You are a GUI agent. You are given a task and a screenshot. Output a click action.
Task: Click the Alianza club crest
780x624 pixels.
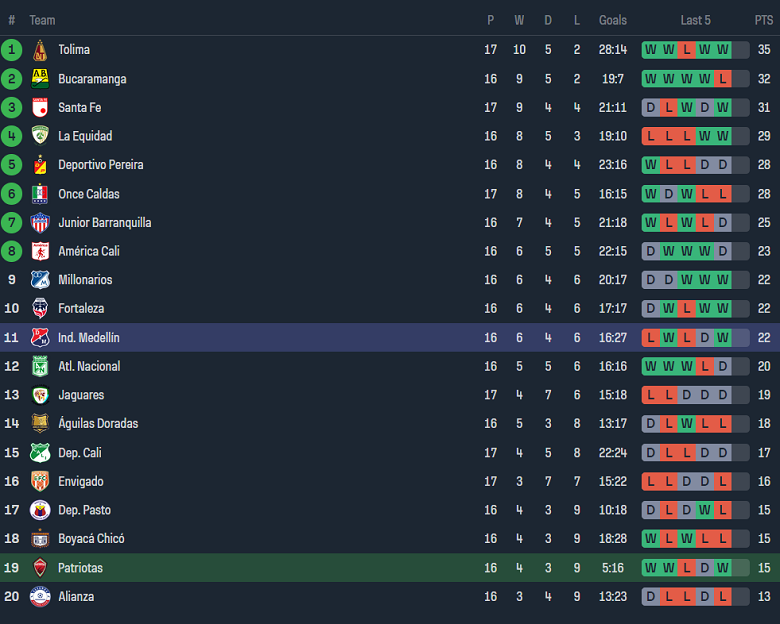pyautogui.click(x=40, y=597)
